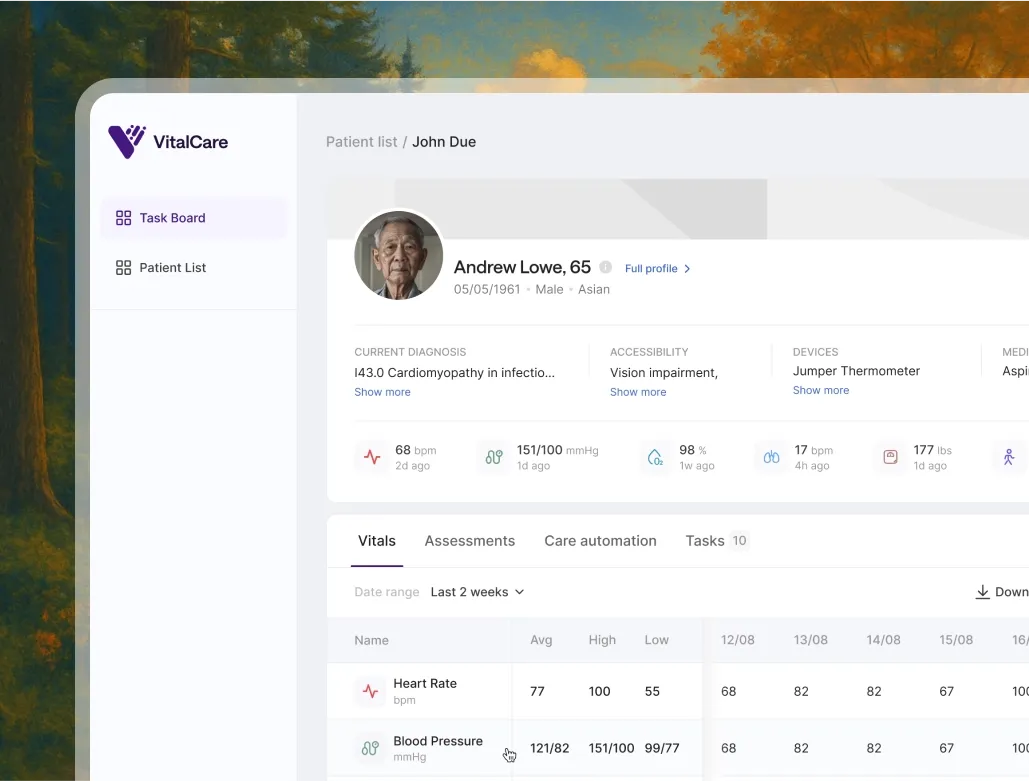Expand Show more under Devices
1029x781 pixels.
[821, 390]
